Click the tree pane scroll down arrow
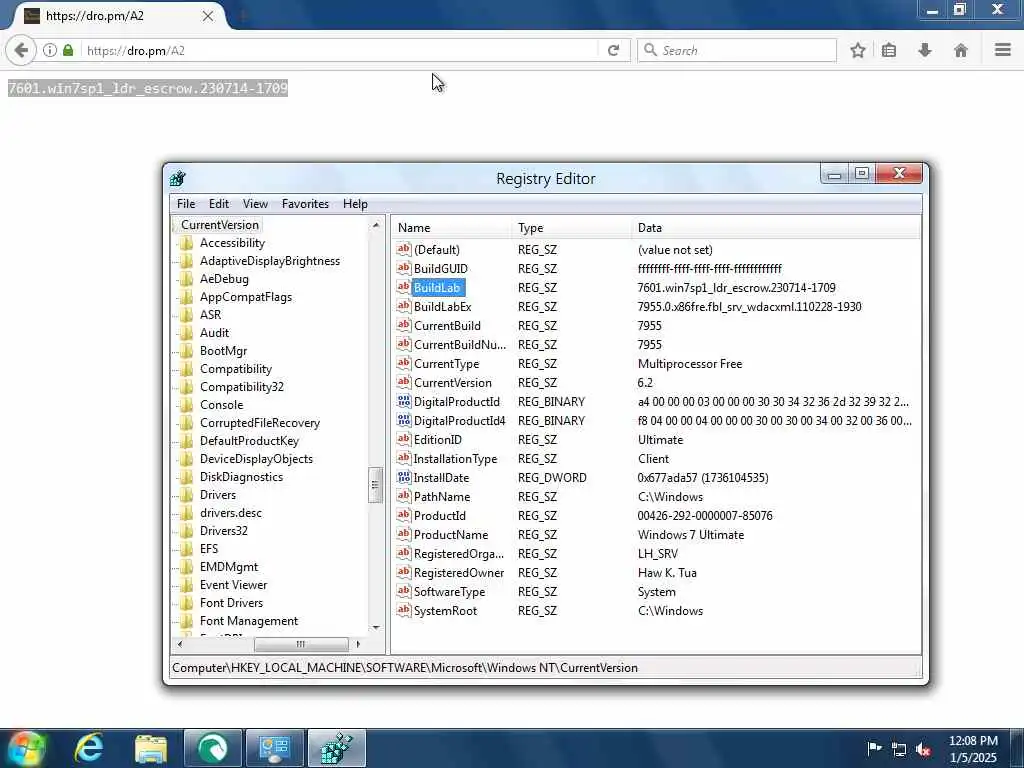The width and height of the screenshot is (1024, 768). (376, 628)
